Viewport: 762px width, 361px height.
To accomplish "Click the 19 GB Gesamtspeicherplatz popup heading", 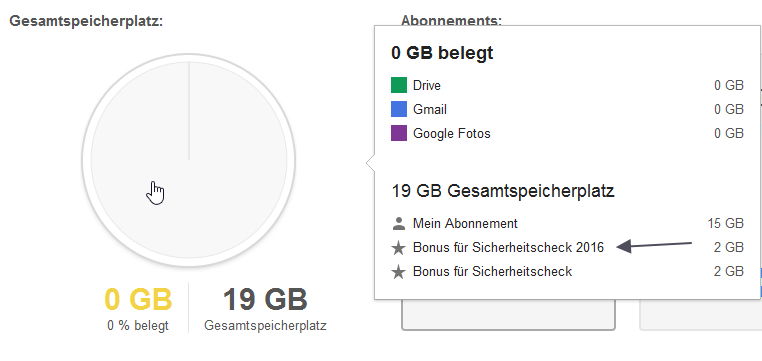I will 503,191.
